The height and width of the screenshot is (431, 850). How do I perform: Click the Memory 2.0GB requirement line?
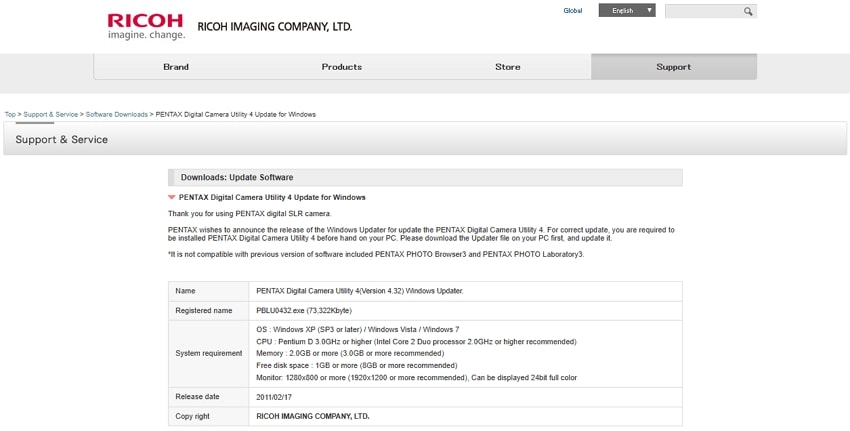pos(350,353)
